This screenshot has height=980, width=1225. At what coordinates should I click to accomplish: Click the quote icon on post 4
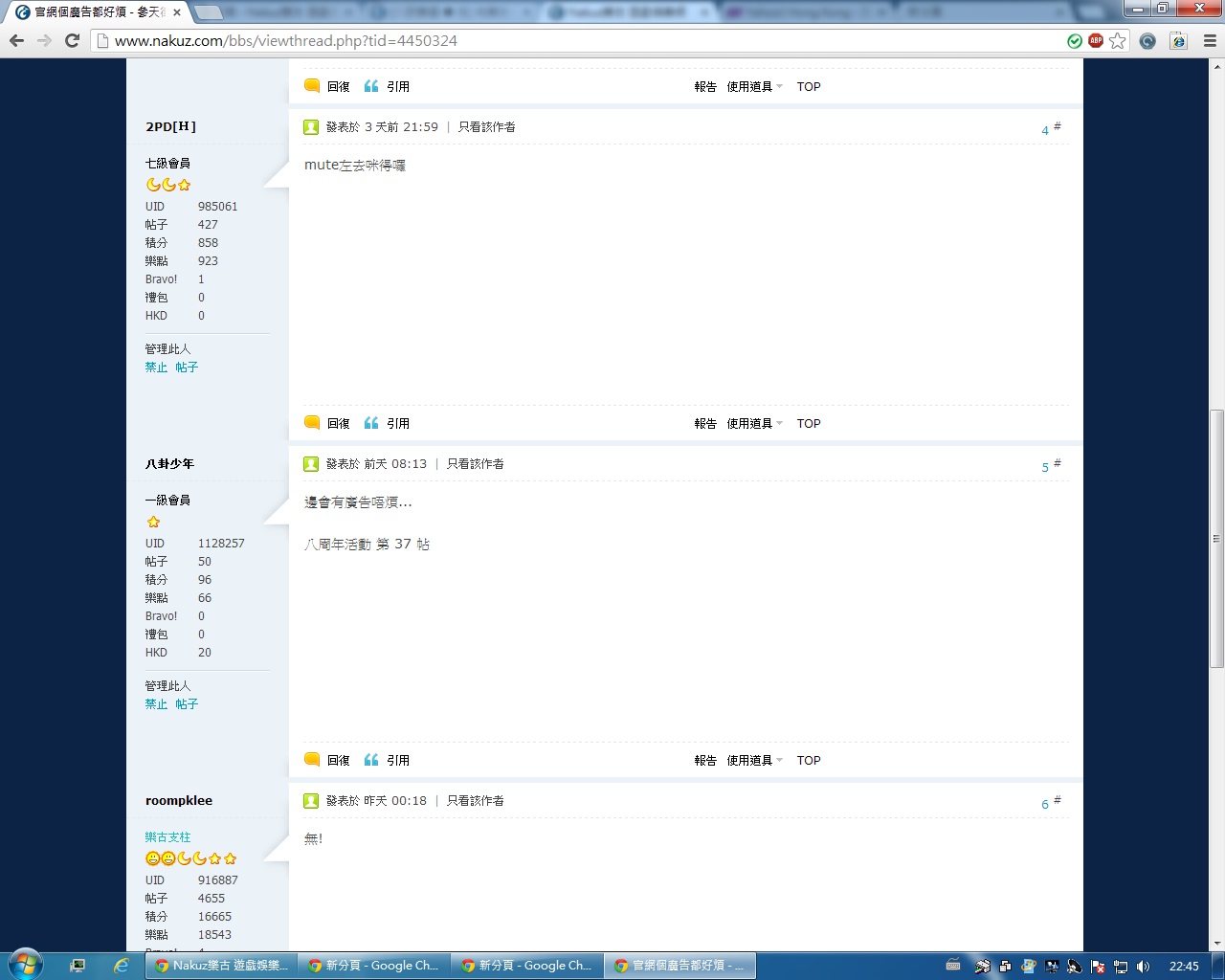click(371, 423)
